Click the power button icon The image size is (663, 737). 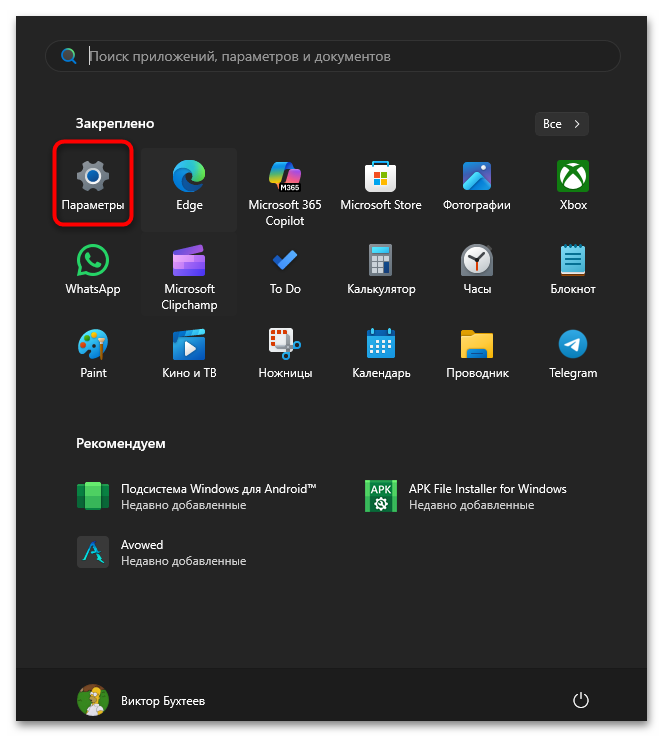pyautogui.click(x=581, y=700)
